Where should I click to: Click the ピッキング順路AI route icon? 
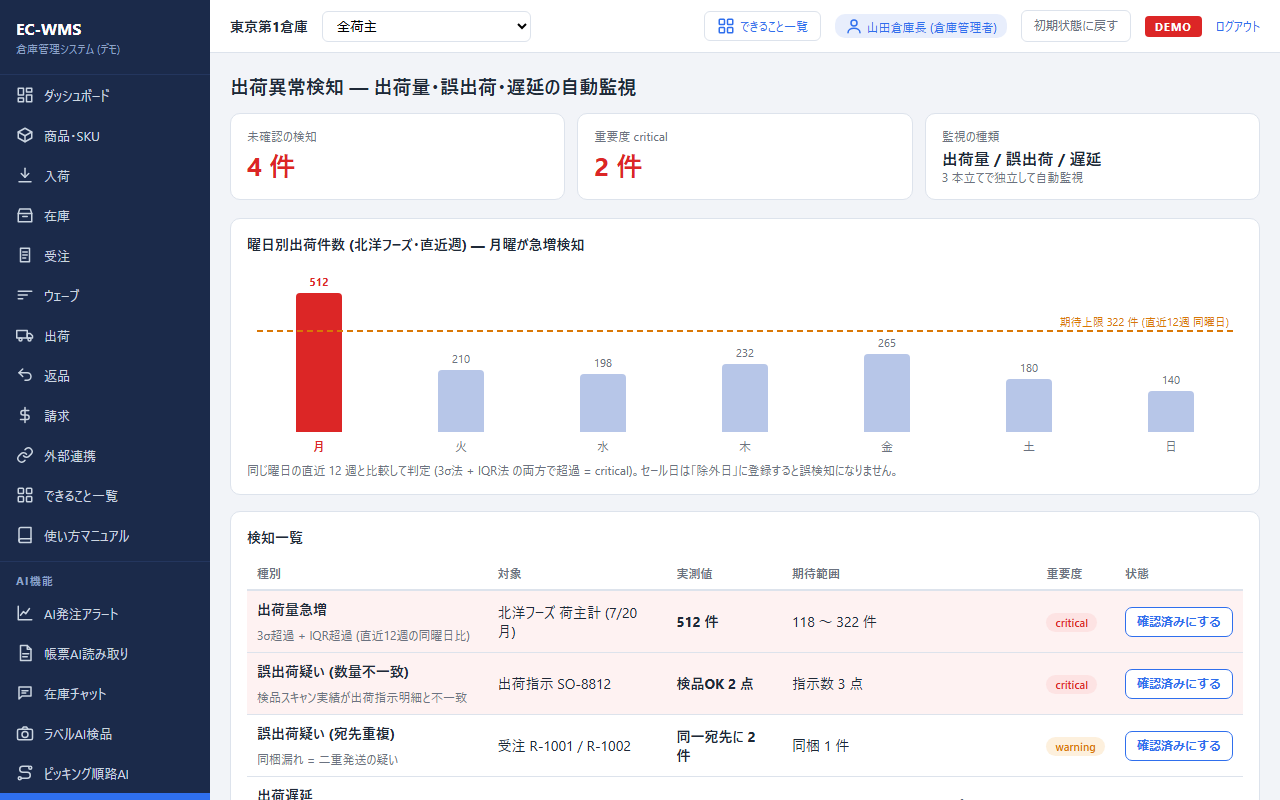coord(25,774)
